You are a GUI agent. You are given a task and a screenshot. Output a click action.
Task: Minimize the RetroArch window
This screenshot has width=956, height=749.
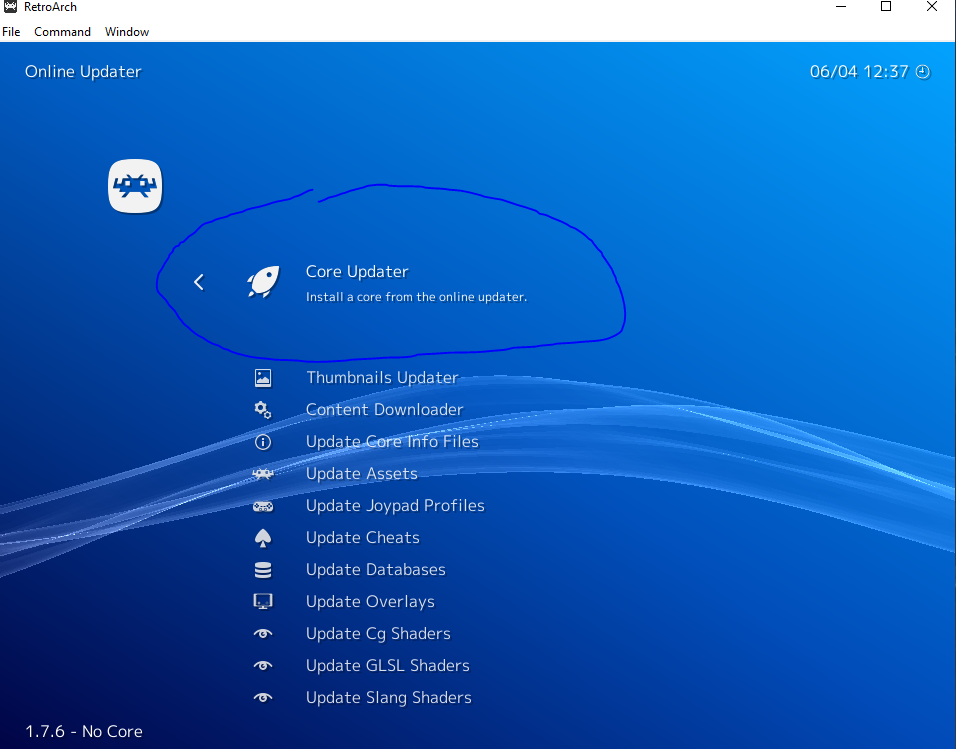point(841,7)
